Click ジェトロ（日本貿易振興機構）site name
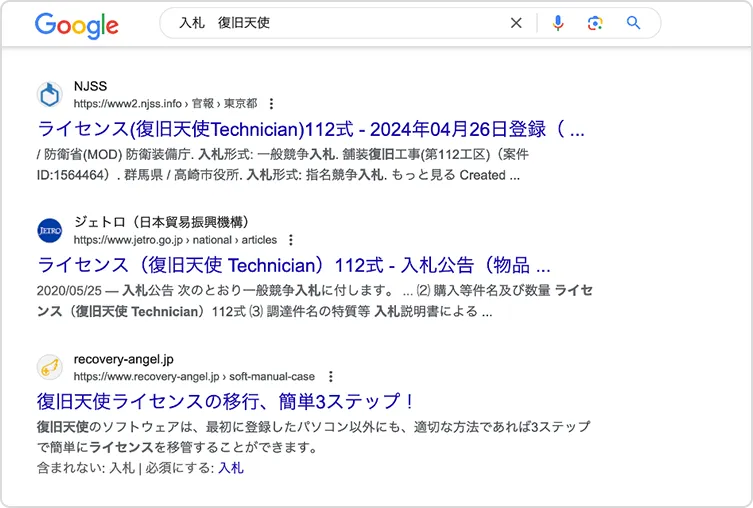Viewport: 753px width, 508px height. [162, 222]
